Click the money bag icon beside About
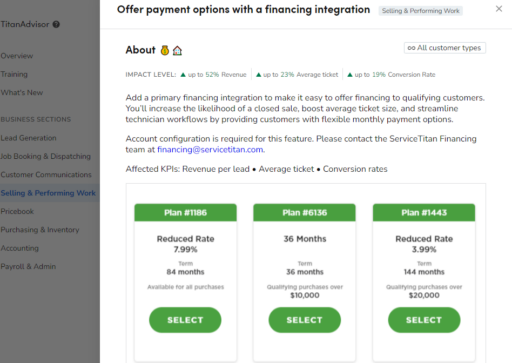 tap(165, 50)
